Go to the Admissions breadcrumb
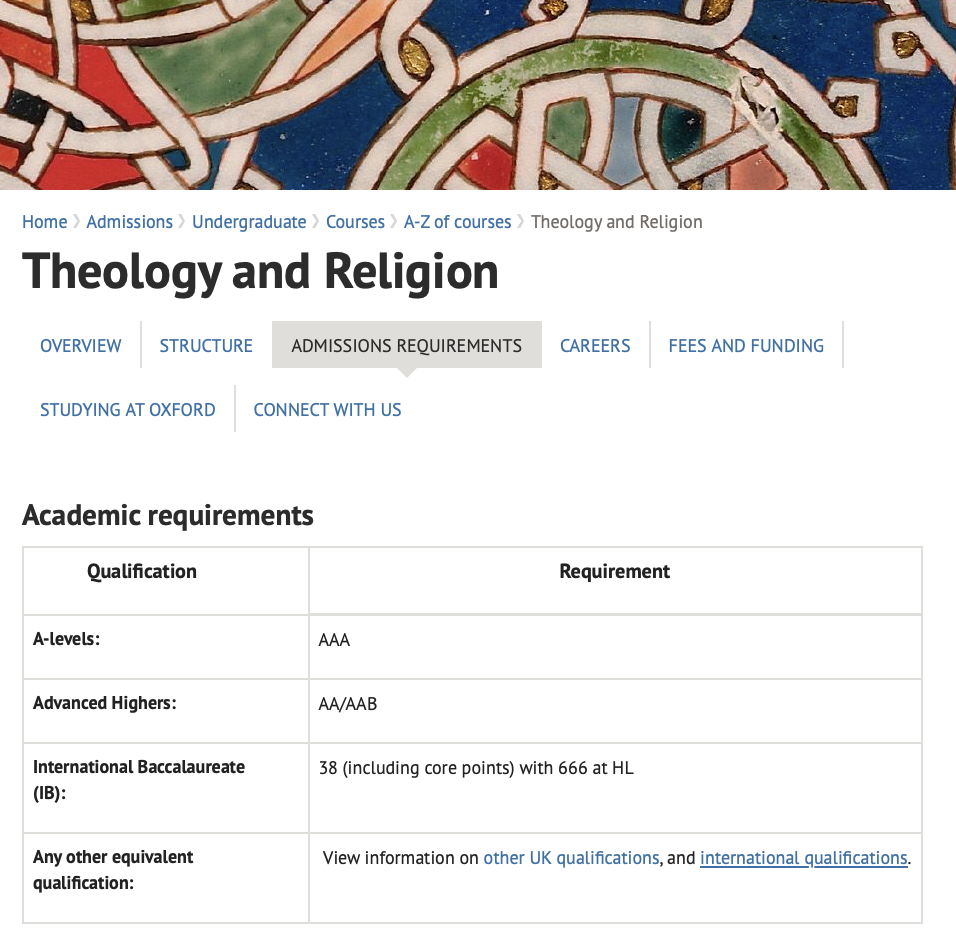956x937 pixels. click(129, 222)
